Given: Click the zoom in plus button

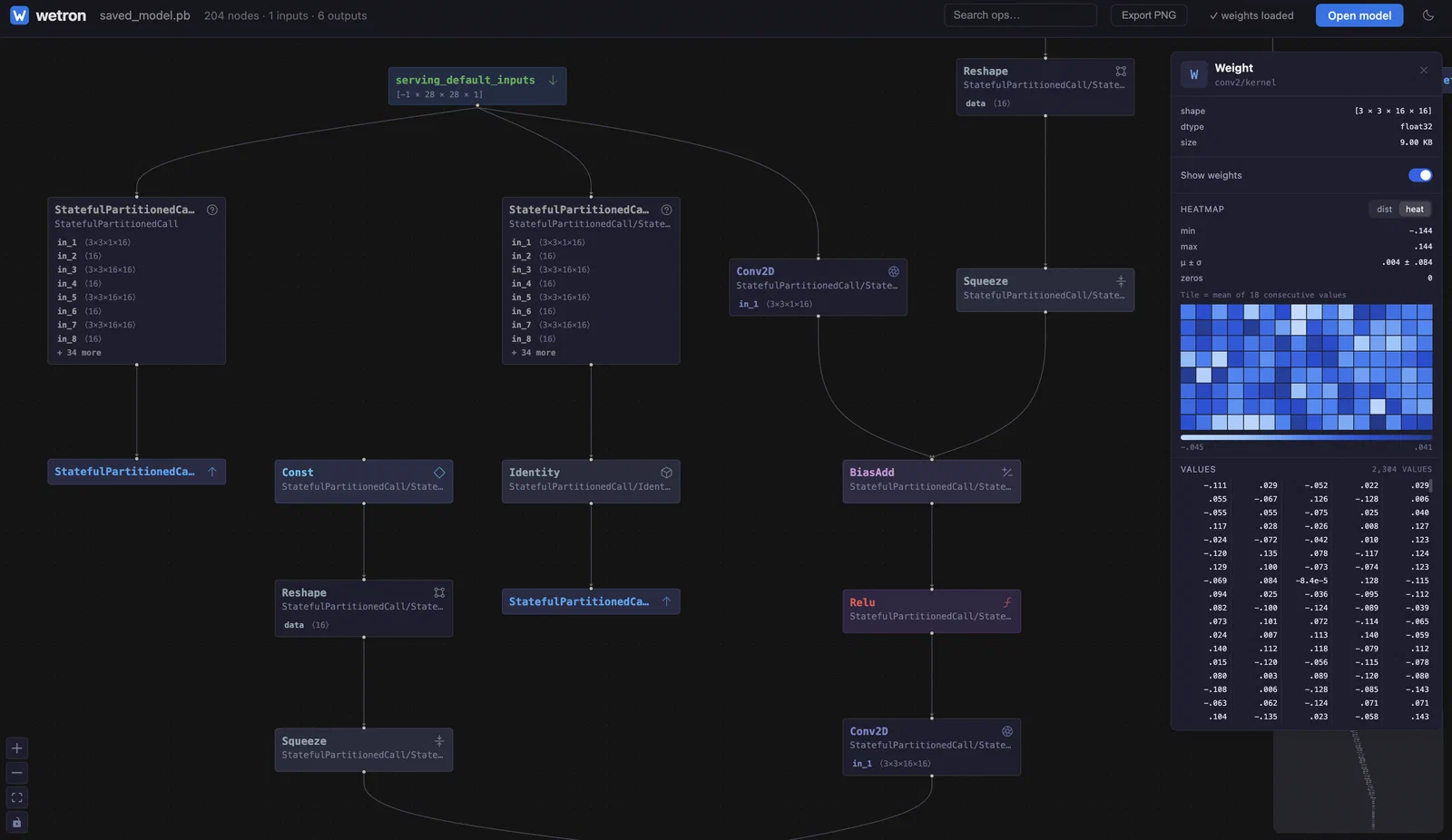Looking at the screenshot, I should 16,748.
